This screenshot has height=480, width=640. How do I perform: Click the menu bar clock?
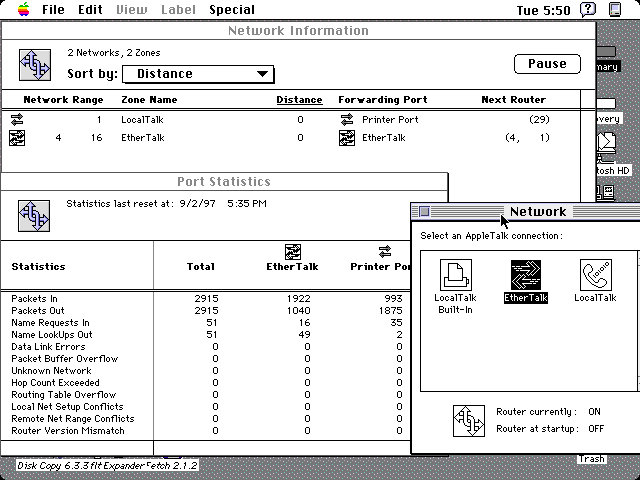(543, 10)
